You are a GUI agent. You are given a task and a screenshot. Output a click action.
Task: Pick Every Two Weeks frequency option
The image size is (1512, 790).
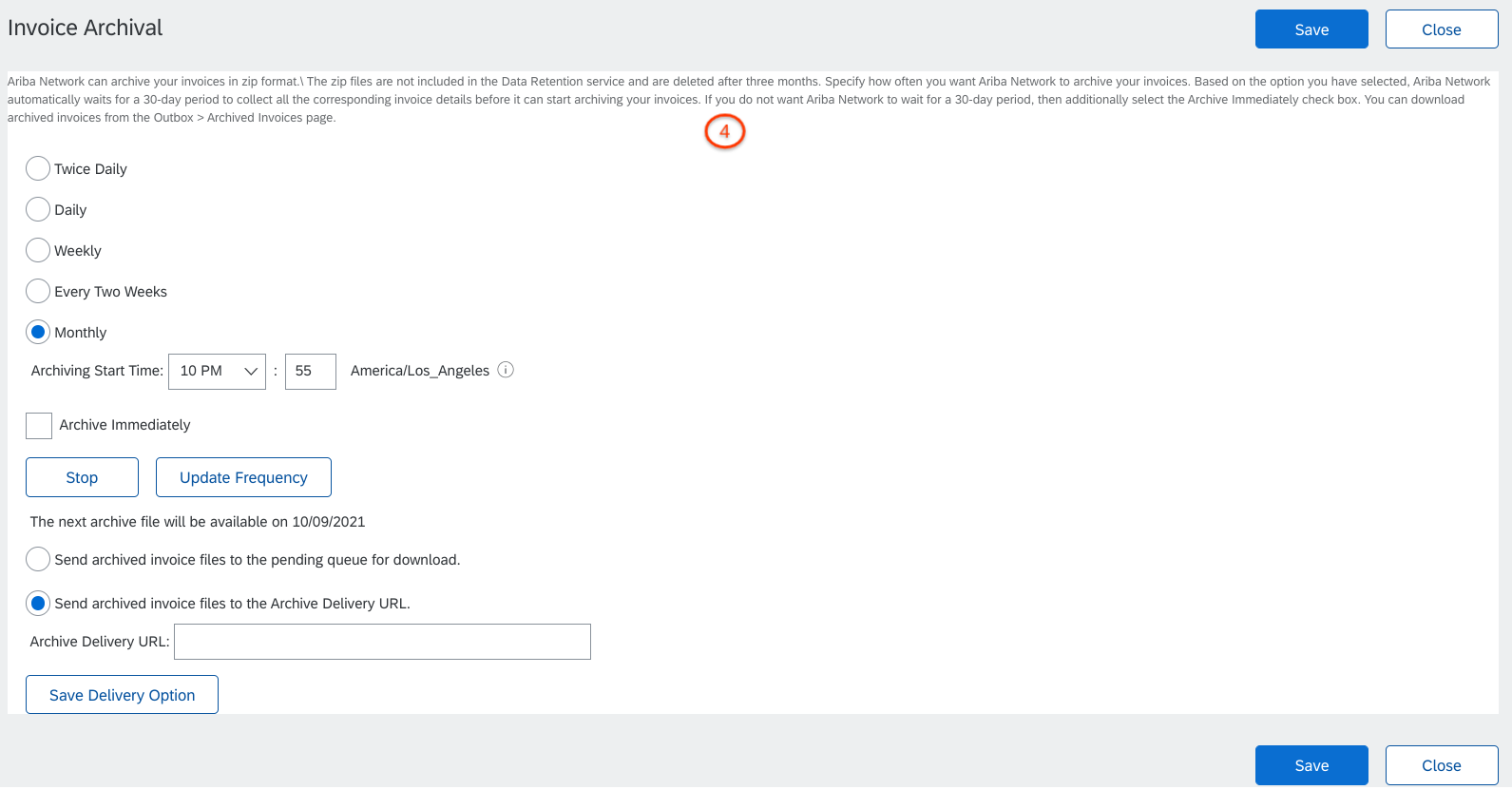38,291
